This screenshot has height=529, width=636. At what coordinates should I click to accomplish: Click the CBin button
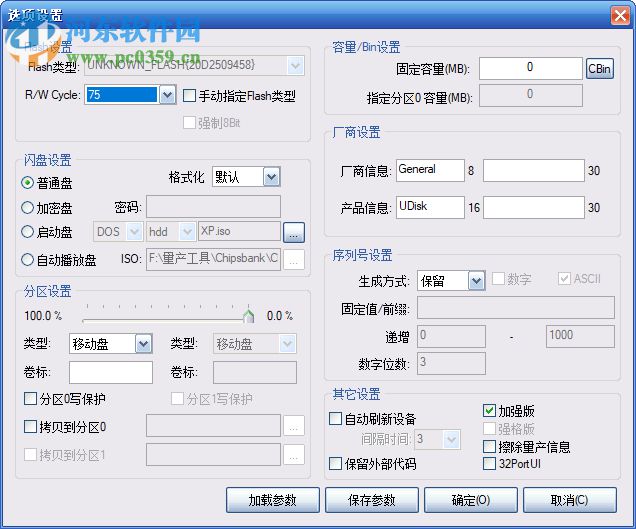(x=599, y=69)
